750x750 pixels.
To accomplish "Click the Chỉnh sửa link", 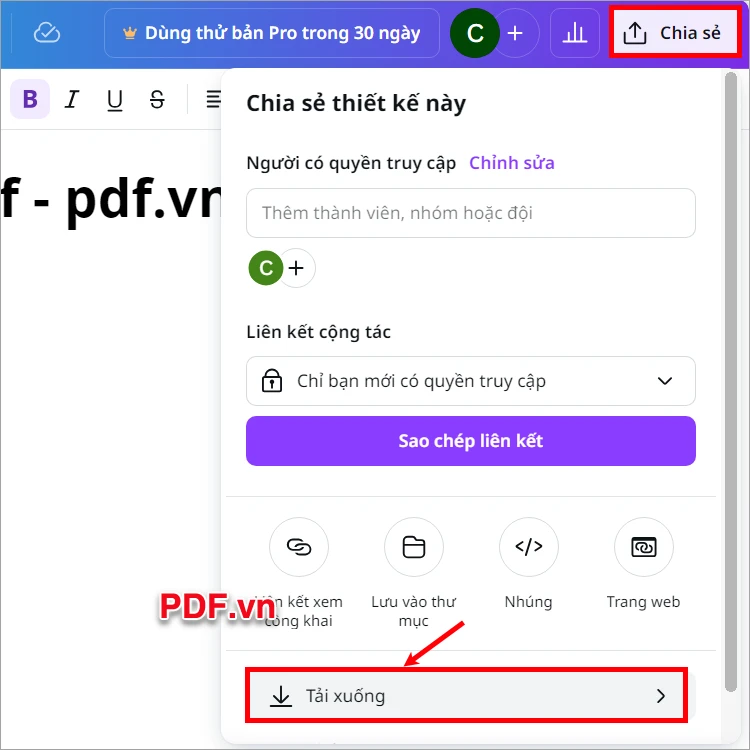I will (512, 163).
